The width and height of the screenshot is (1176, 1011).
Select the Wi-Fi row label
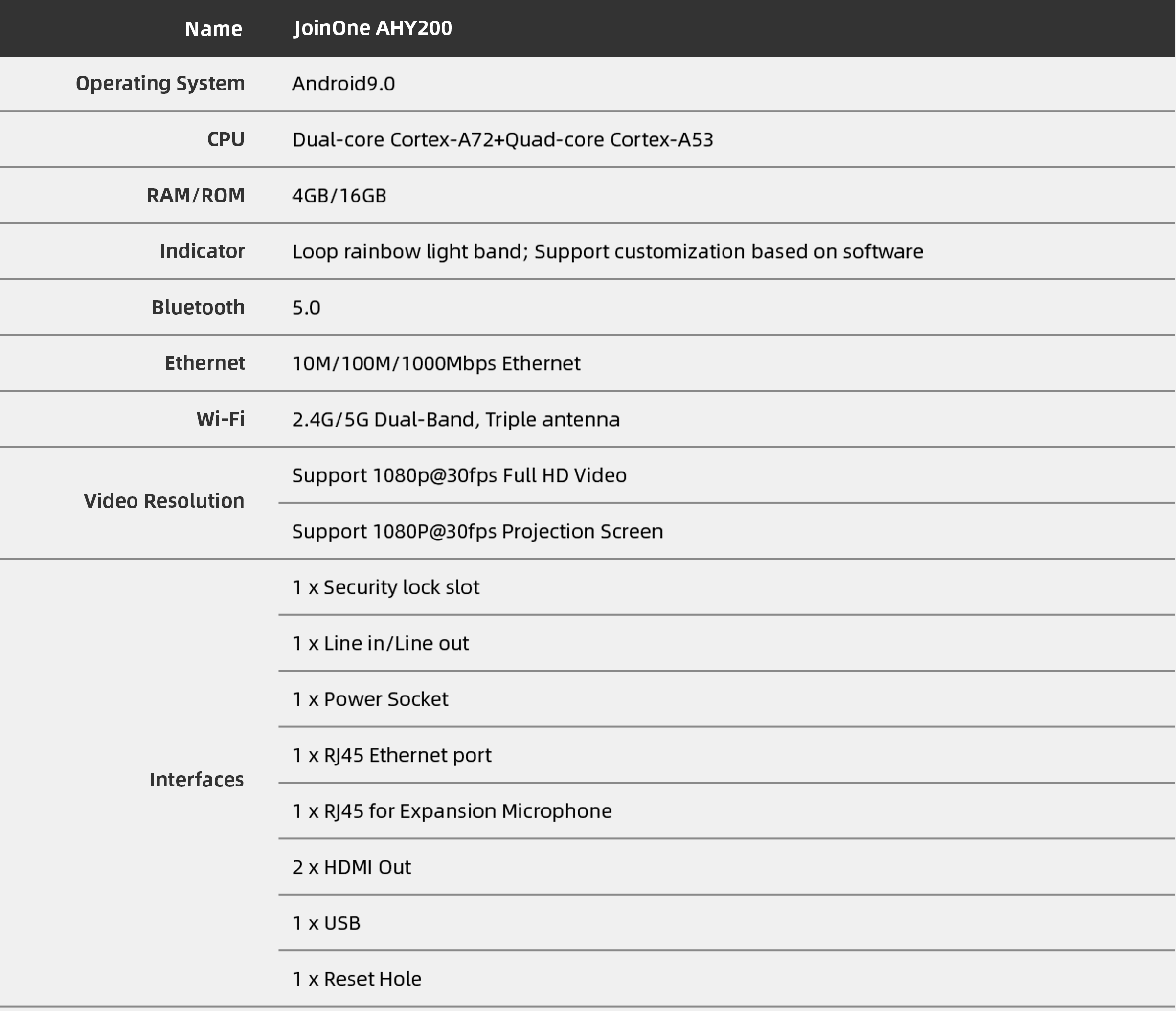(220, 419)
